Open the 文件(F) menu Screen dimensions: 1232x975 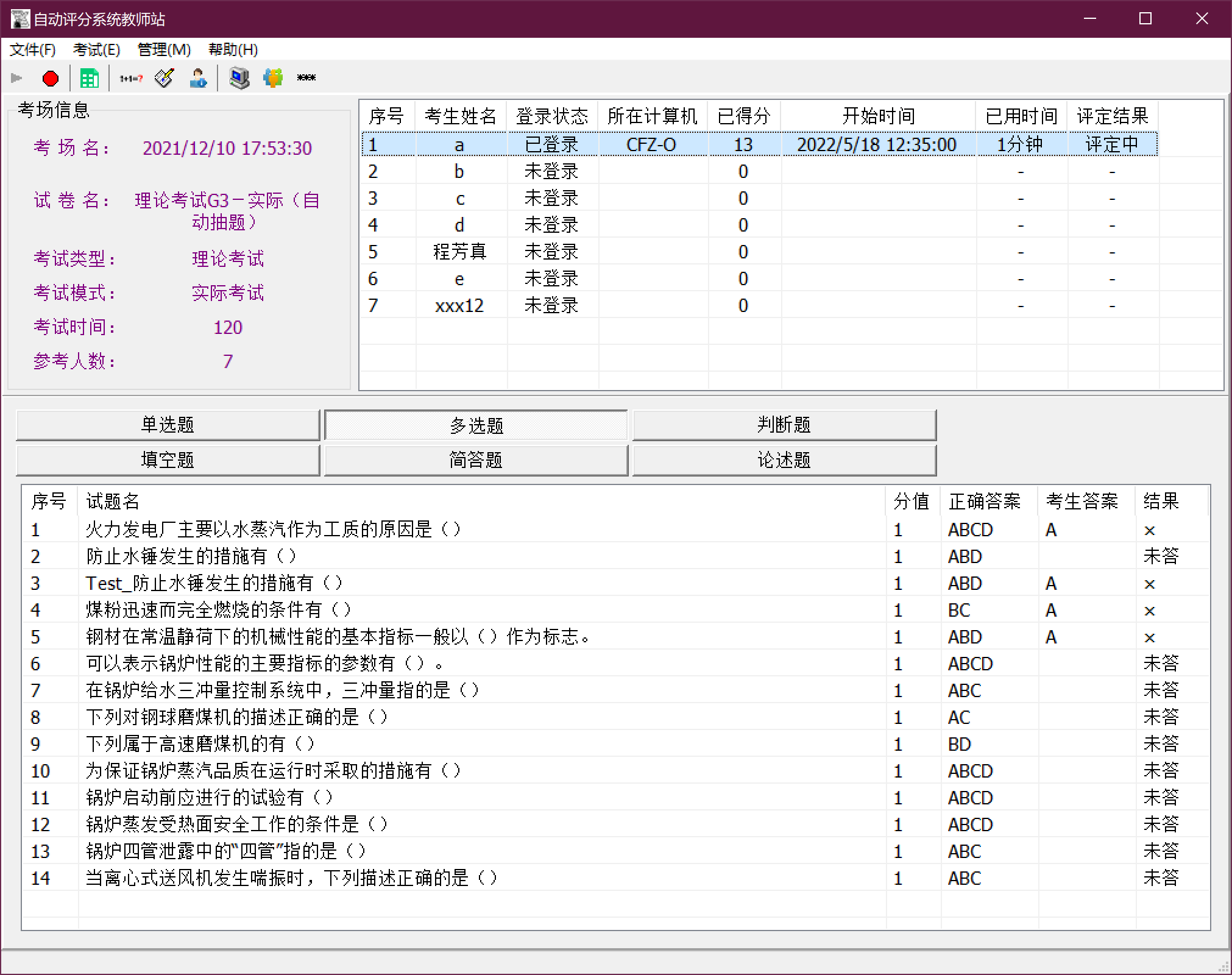tap(32, 50)
